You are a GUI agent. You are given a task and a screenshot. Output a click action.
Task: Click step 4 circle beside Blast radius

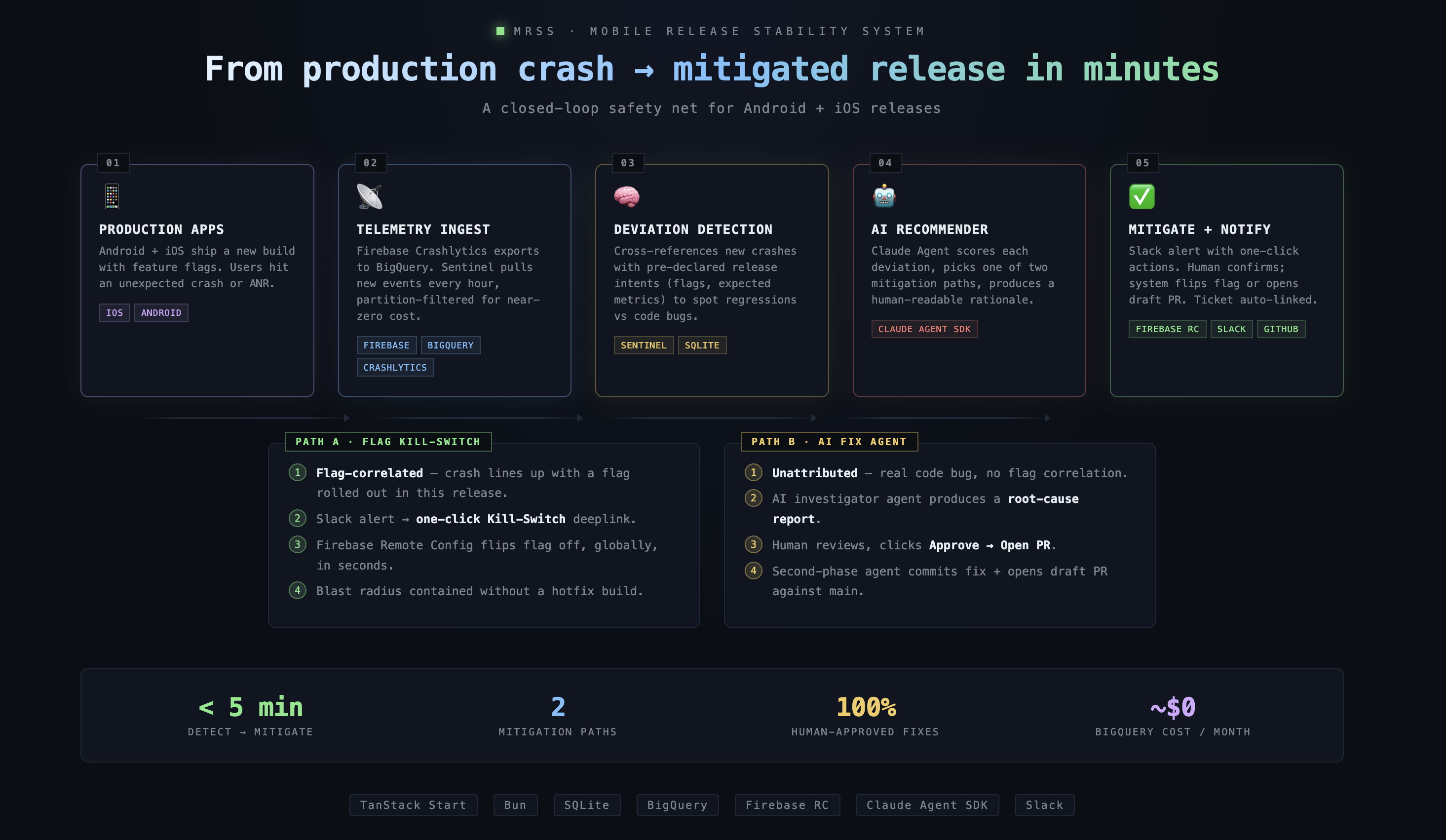[297, 590]
